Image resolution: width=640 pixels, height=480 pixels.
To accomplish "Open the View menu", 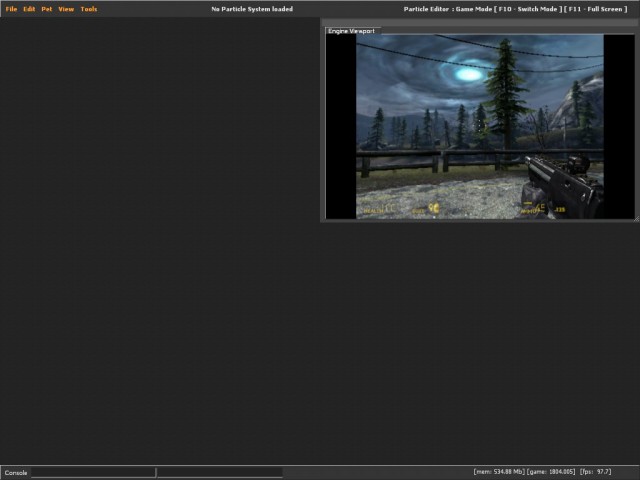I will 66,9.
